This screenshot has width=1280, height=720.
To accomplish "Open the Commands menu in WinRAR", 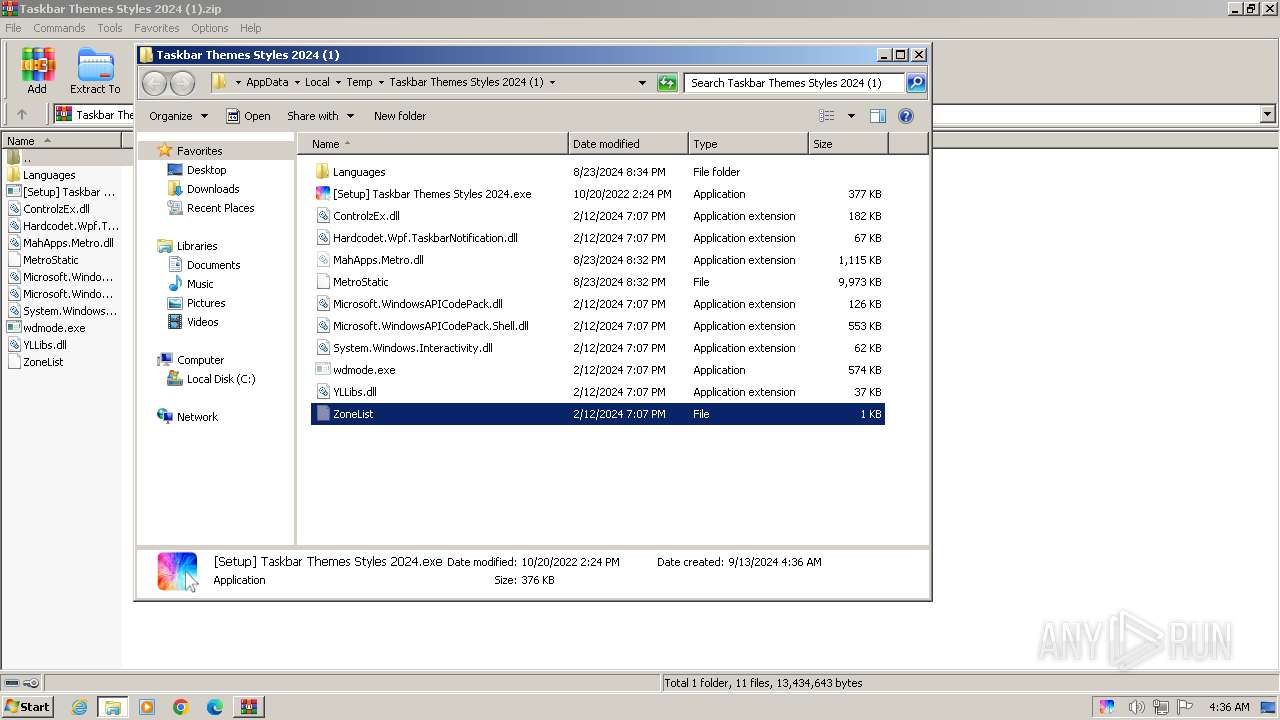I will 59,28.
